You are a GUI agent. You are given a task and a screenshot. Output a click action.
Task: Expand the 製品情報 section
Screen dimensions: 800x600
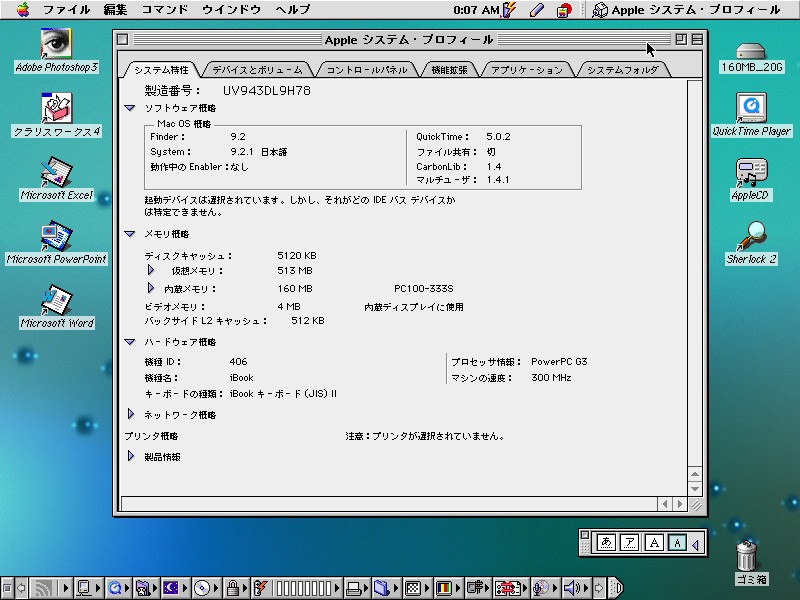[x=131, y=456]
